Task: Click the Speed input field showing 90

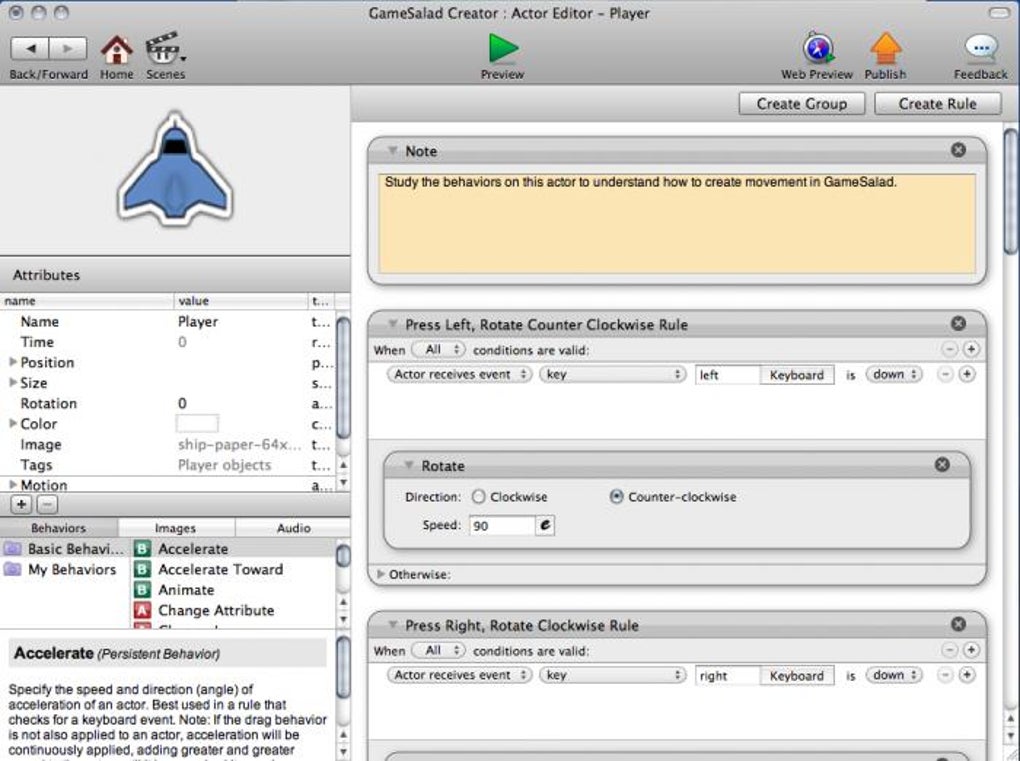Action: pyautogui.click(x=501, y=525)
